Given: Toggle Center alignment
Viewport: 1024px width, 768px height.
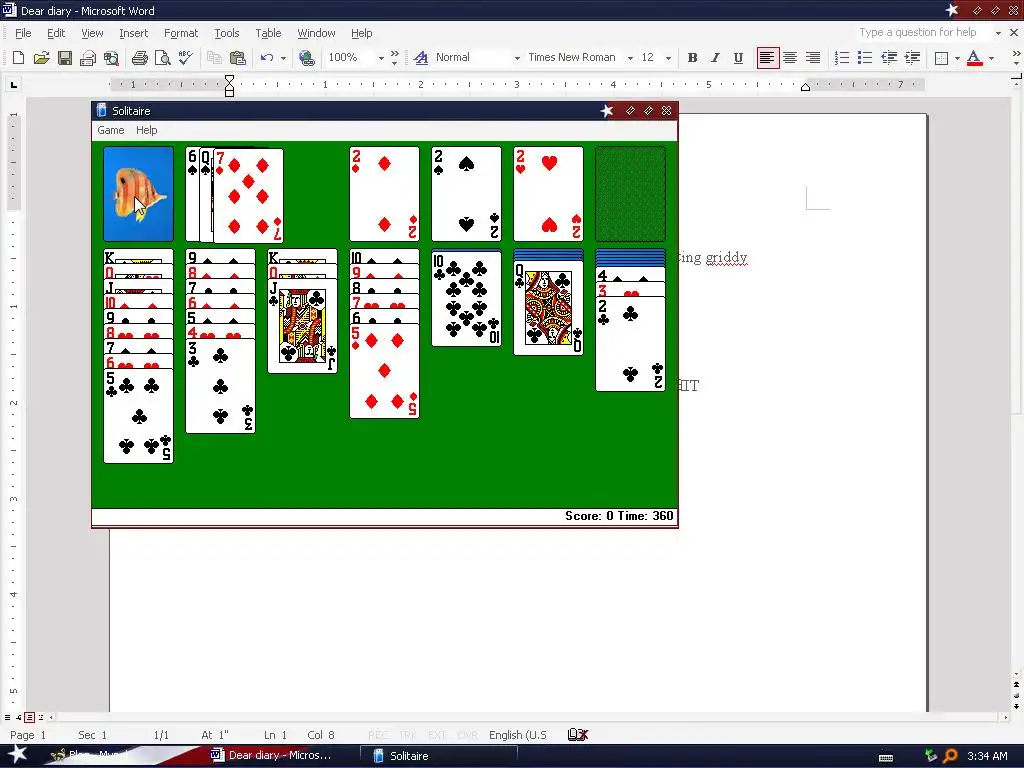Looking at the screenshot, I should tap(790, 57).
